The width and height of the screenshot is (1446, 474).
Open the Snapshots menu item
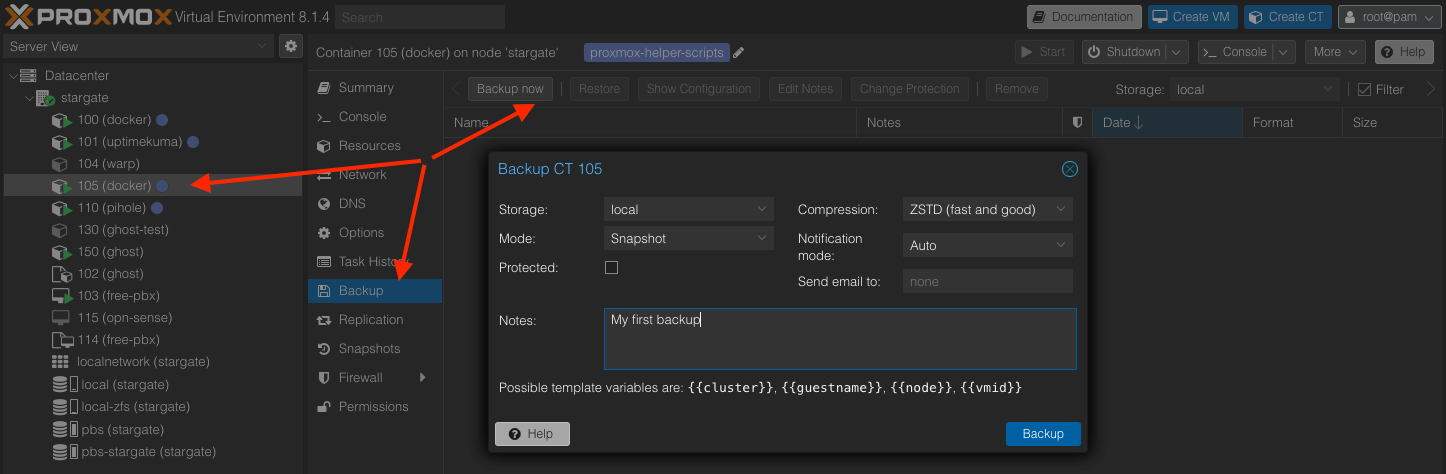point(368,349)
